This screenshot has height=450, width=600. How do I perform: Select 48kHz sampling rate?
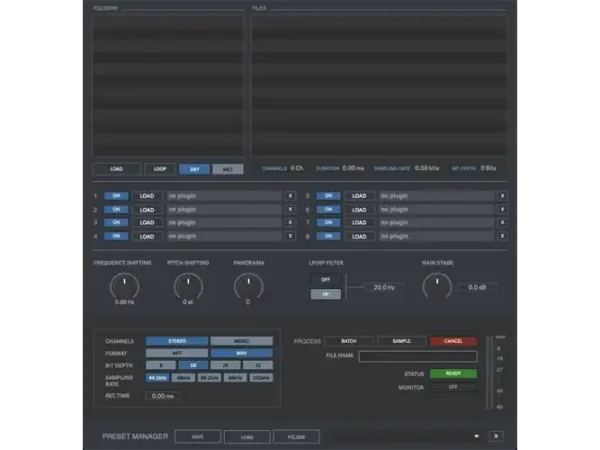183,378
